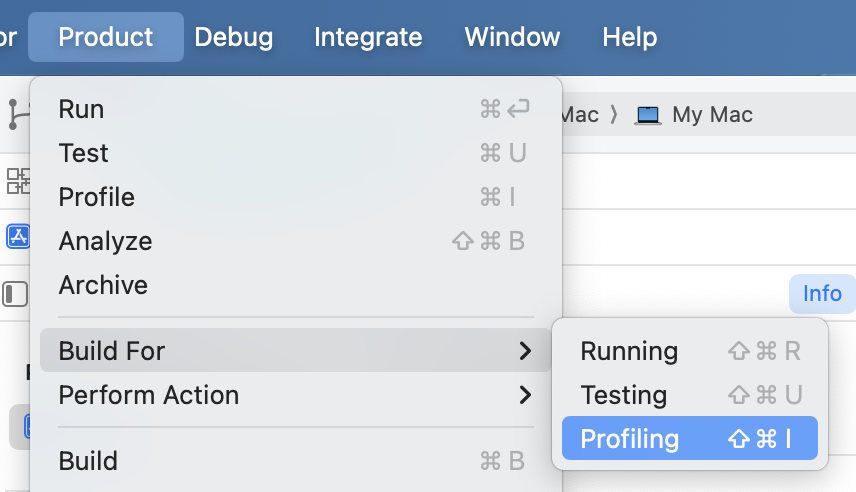Open the My Mac destination selector
Viewport: 856px width, 492px height.
712,115
